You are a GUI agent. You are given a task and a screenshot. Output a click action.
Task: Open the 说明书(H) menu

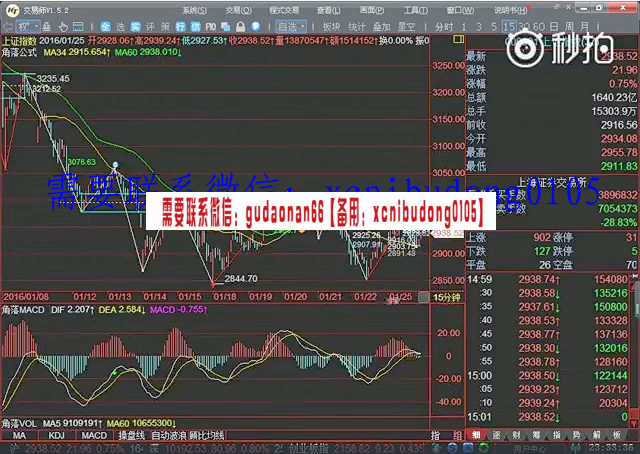tap(511, 10)
